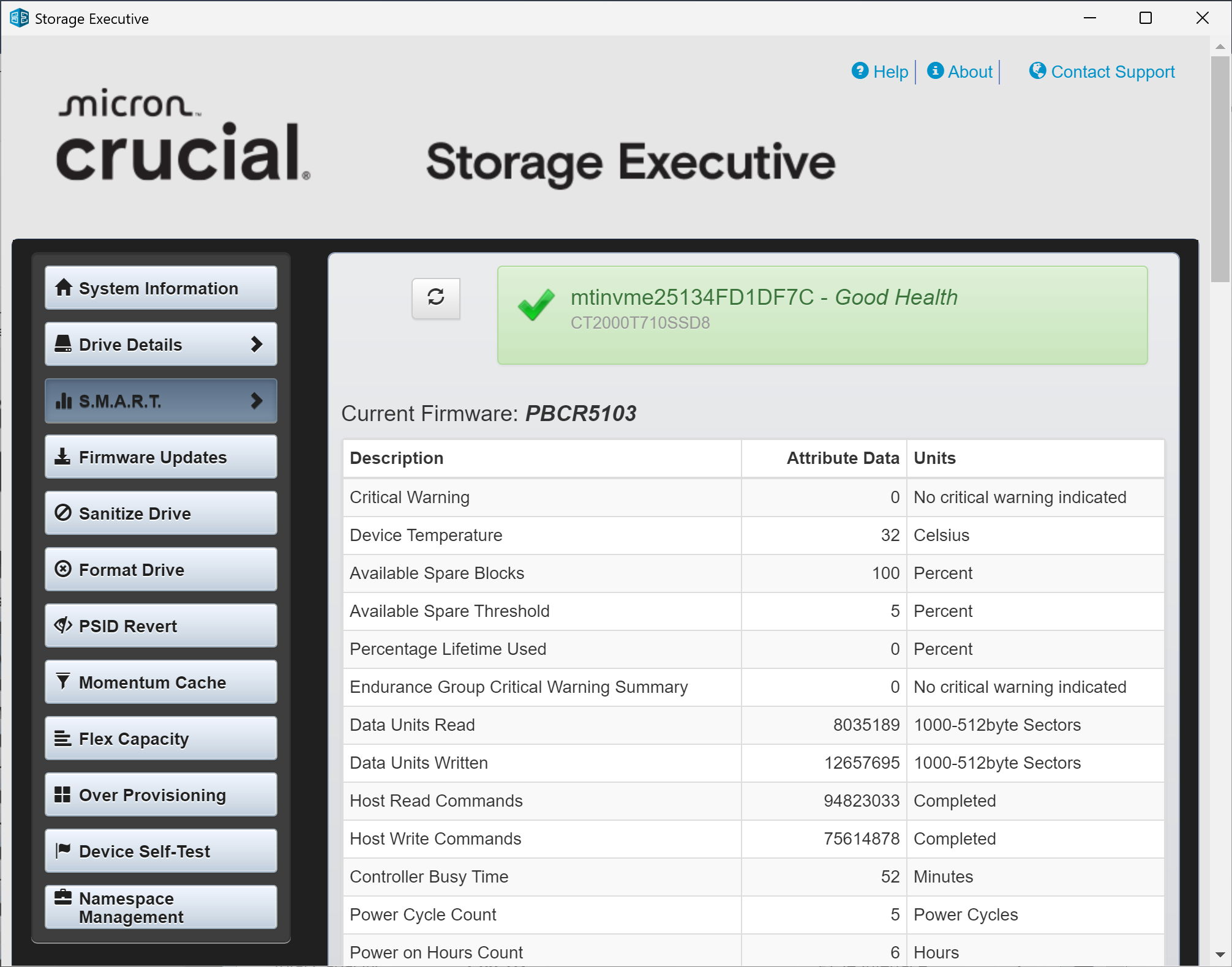Click Host Write Commands value 75614878
Image resolution: width=1232 pixels, height=967 pixels.
click(862, 838)
